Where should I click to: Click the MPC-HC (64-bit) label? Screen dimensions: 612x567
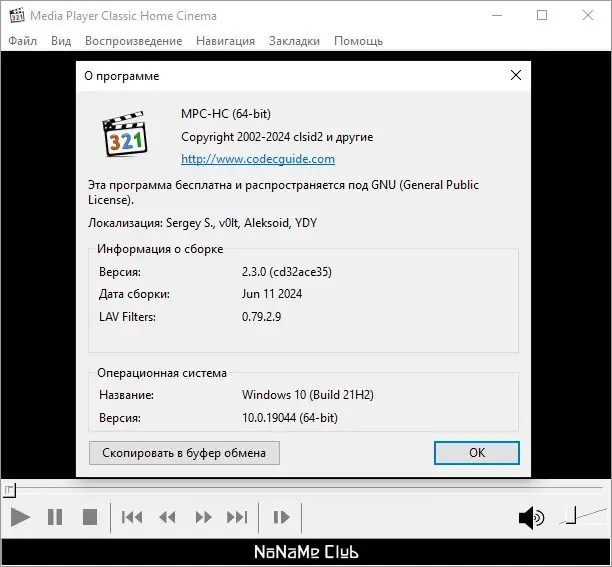pos(226,114)
